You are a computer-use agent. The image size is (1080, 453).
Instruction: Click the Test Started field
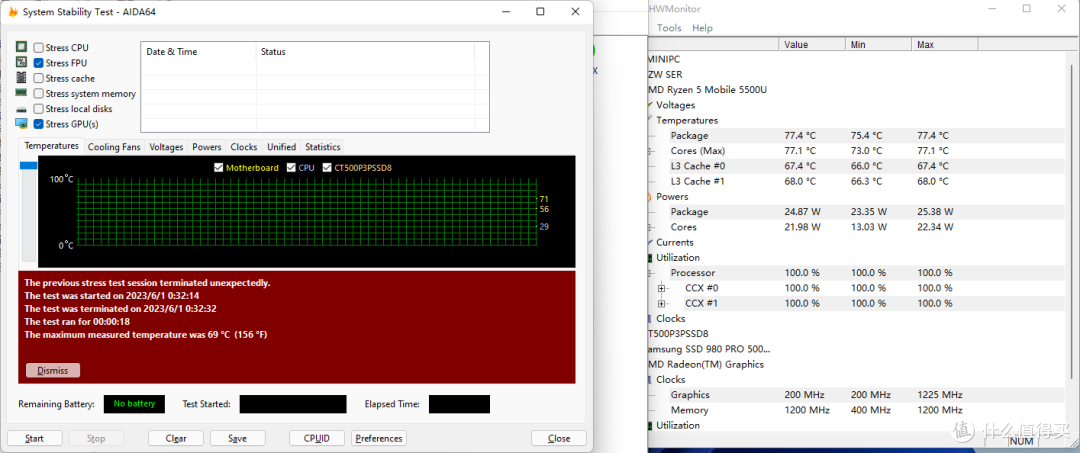(293, 404)
